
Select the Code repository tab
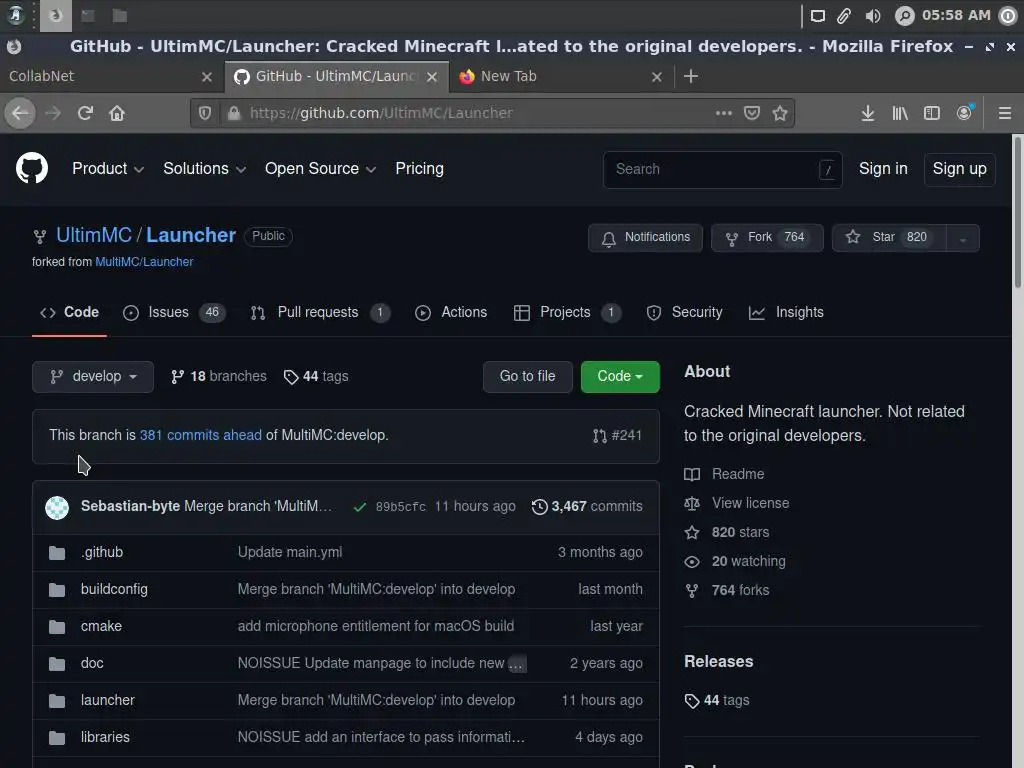pos(69,312)
